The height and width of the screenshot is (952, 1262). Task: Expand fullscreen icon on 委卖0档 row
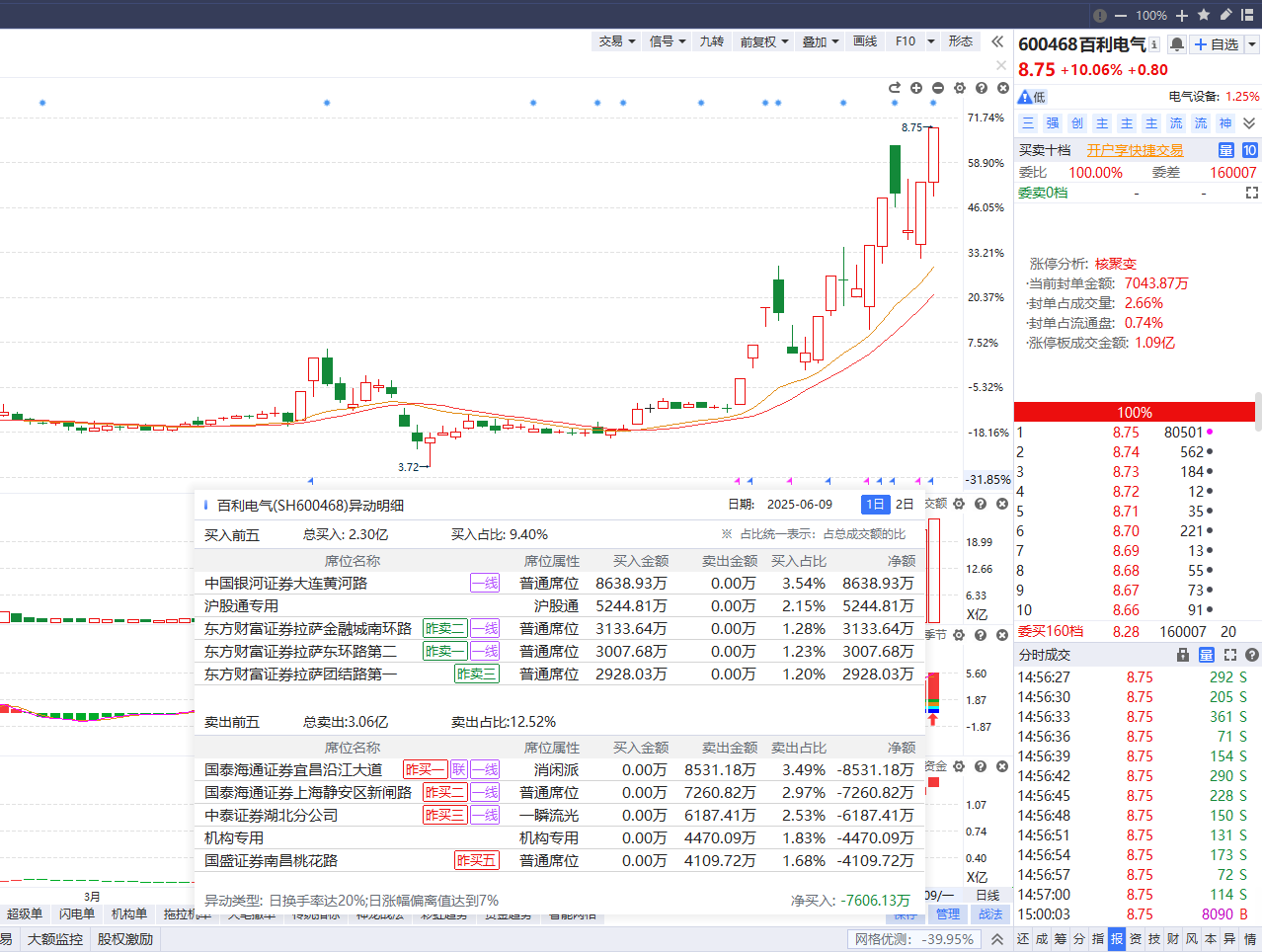(x=1252, y=193)
